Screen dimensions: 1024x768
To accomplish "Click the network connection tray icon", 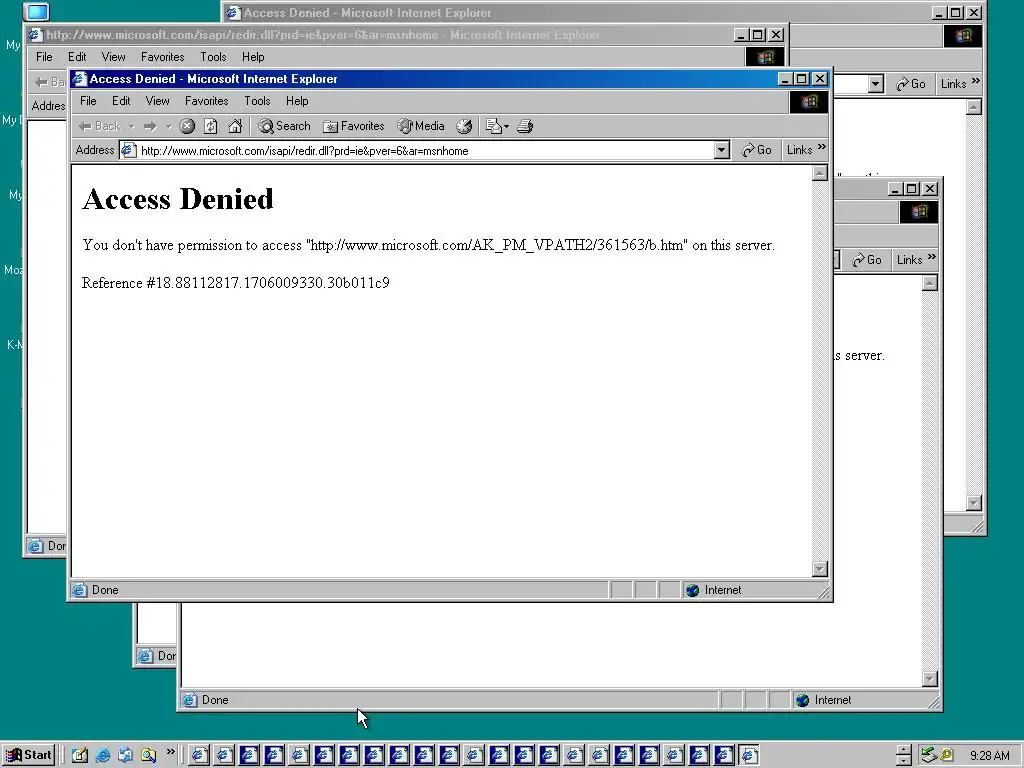I will tap(929, 755).
